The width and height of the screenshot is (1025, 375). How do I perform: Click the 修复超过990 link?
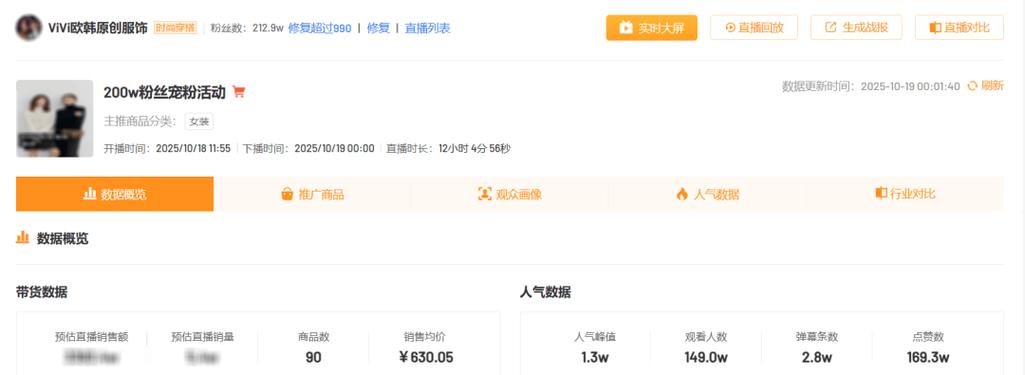click(320, 28)
